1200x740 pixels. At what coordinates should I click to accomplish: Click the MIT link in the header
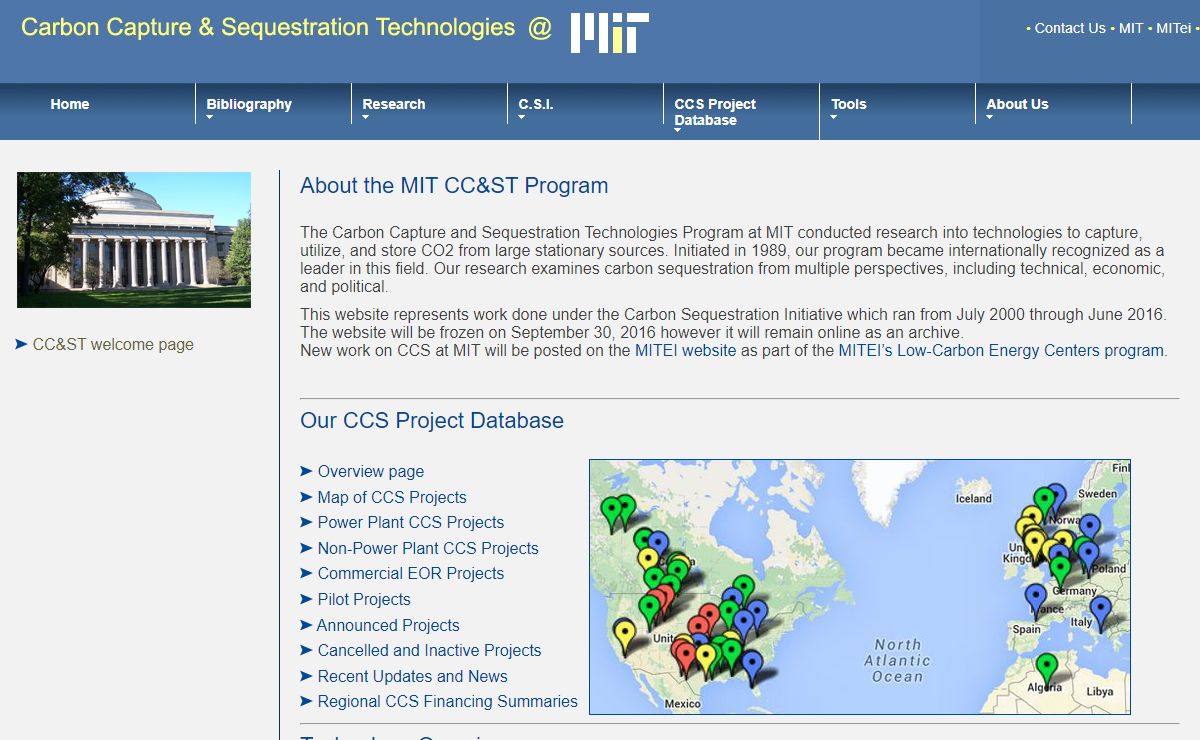click(1131, 28)
